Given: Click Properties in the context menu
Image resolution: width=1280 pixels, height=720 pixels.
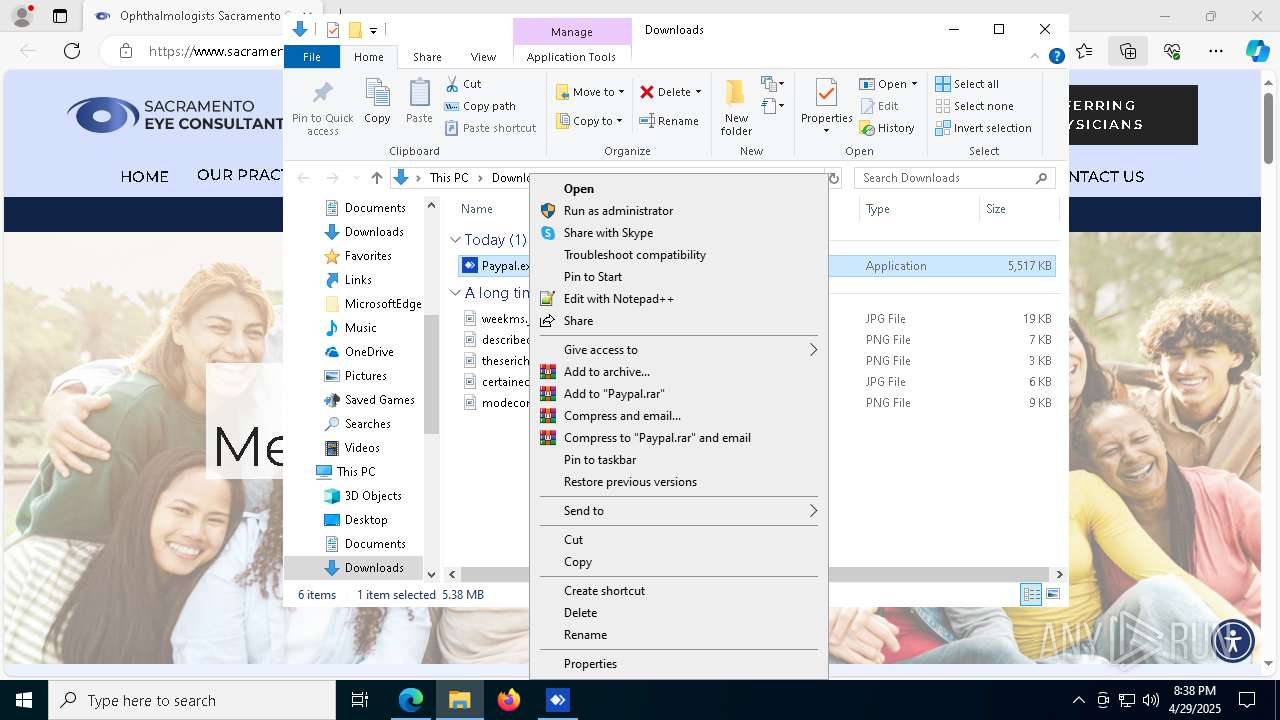Looking at the screenshot, I should pos(679,664).
